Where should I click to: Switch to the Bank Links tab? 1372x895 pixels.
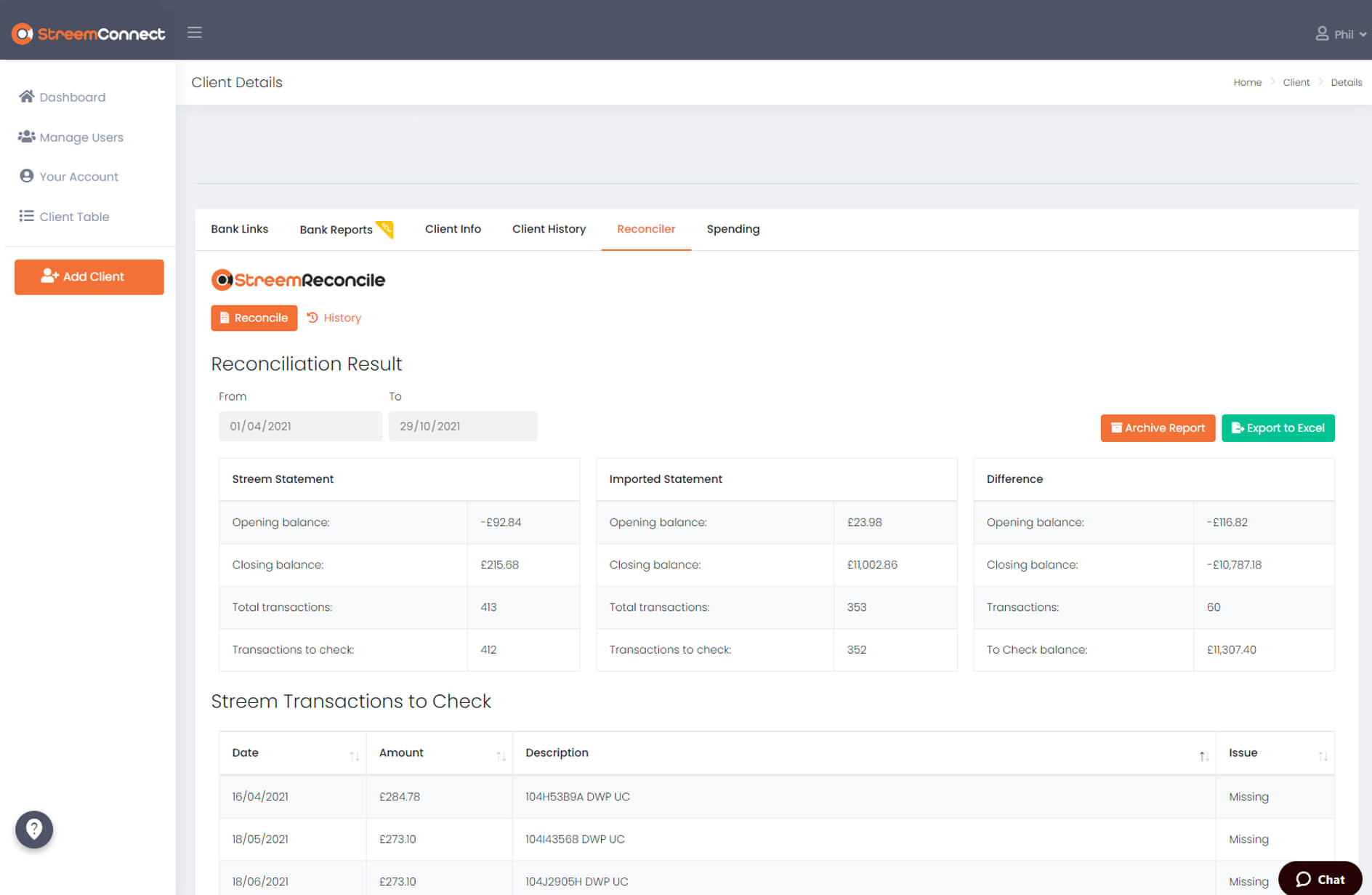(x=240, y=229)
